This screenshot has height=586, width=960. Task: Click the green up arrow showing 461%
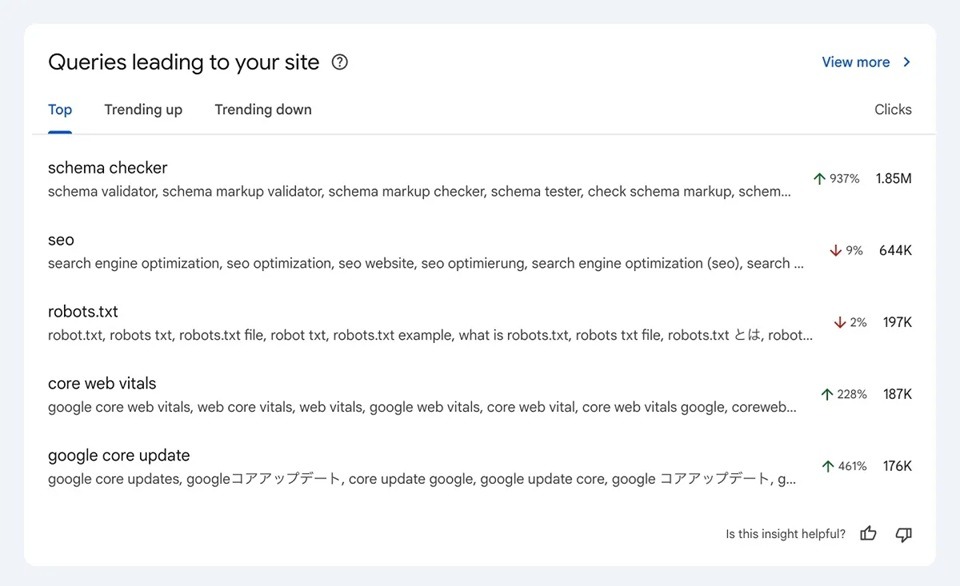[827, 467]
